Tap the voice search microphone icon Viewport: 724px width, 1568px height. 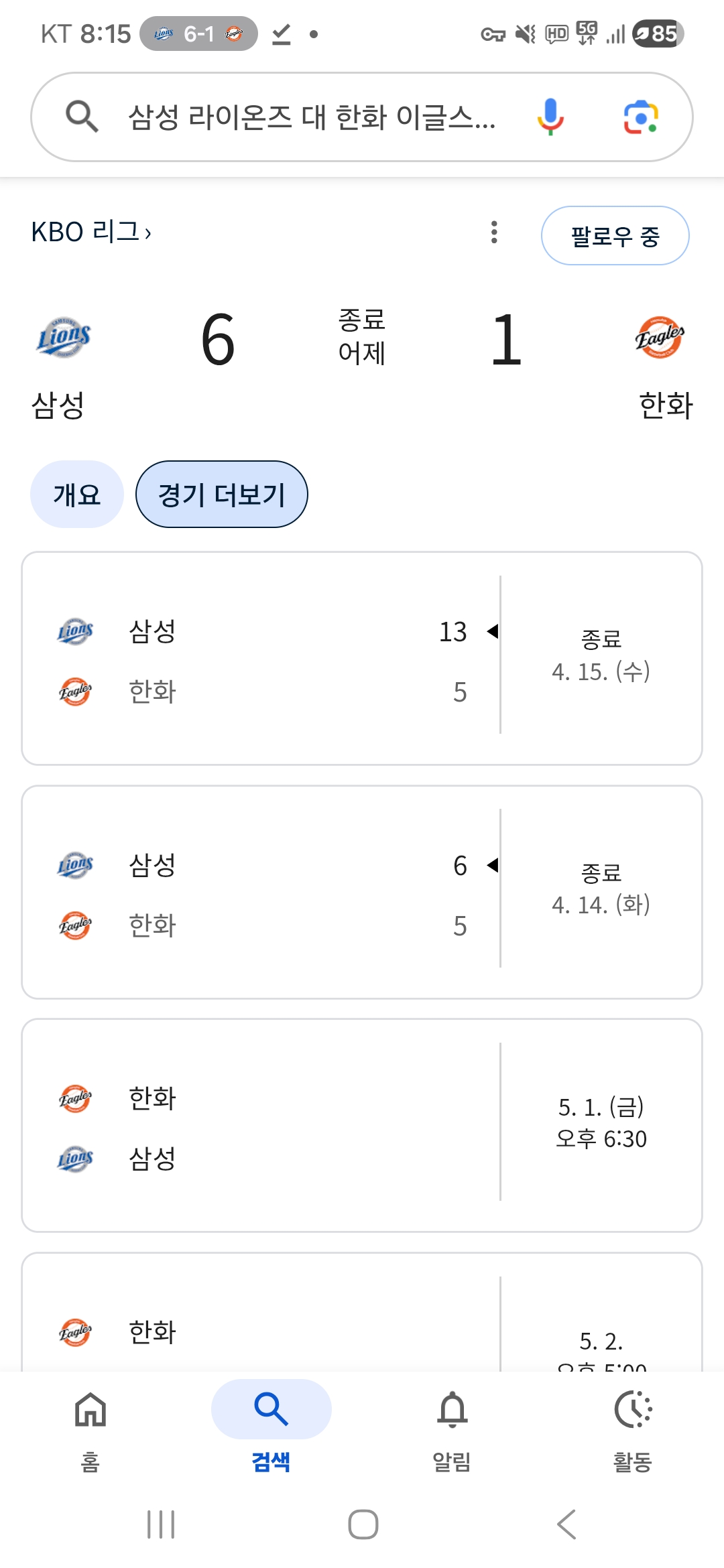click(550, 117)
